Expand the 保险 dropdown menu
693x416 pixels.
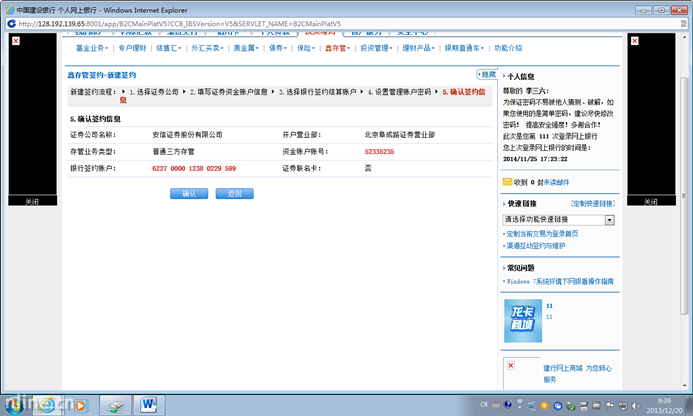coord(306,48)
